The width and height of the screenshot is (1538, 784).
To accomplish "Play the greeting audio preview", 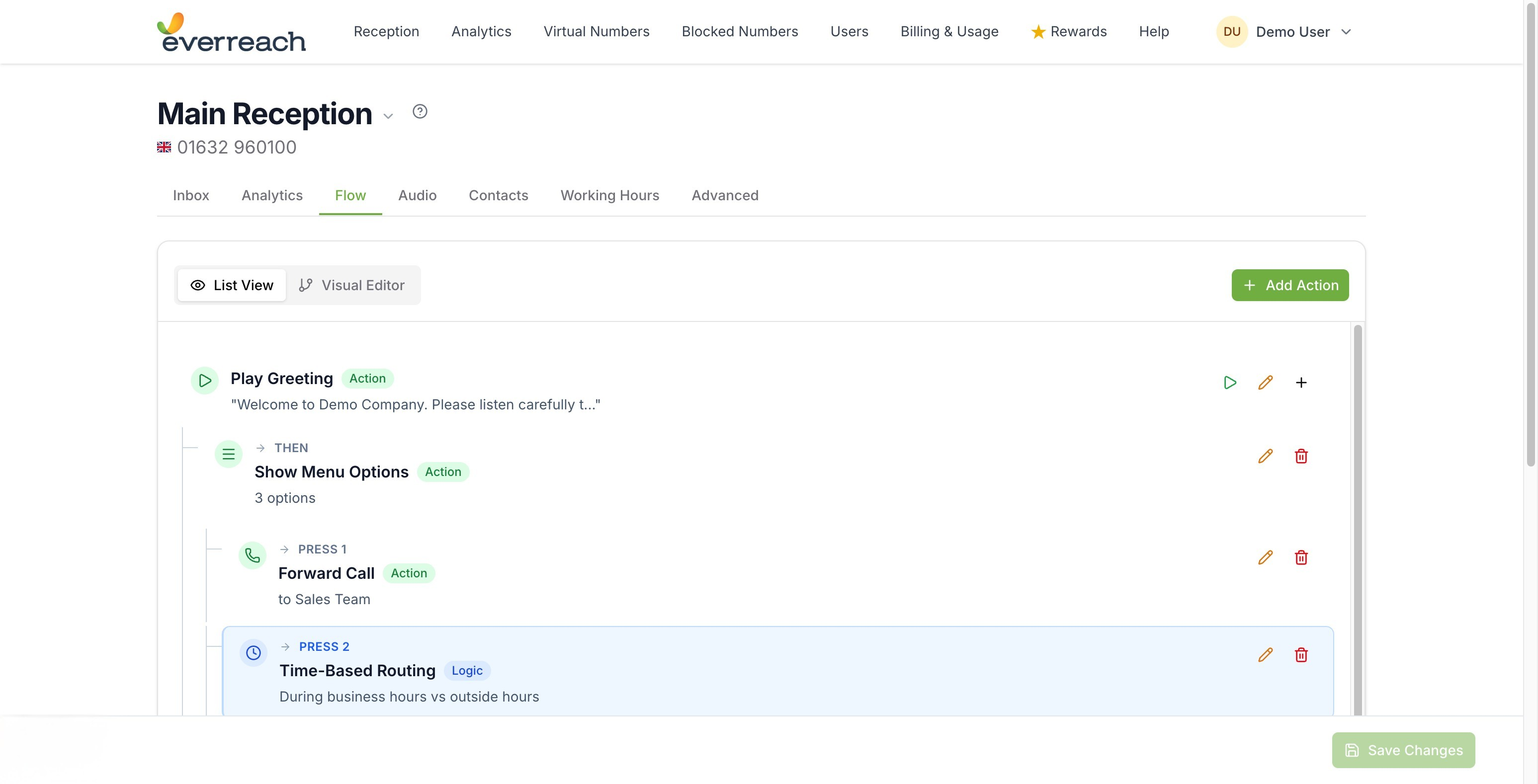I will point(1230,382).
